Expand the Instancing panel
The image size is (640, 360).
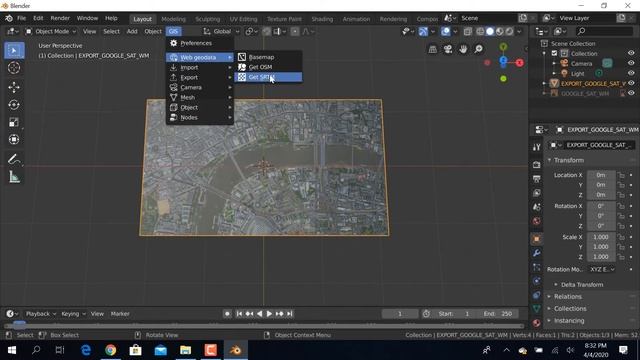click(569, 320)
